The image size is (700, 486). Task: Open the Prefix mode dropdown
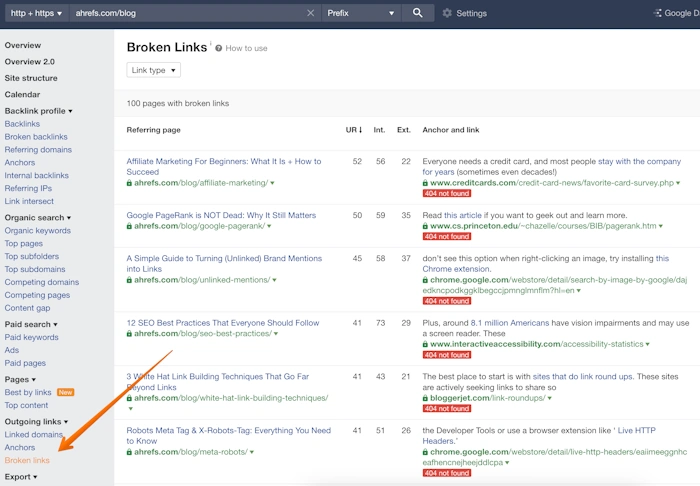point(361,13)
